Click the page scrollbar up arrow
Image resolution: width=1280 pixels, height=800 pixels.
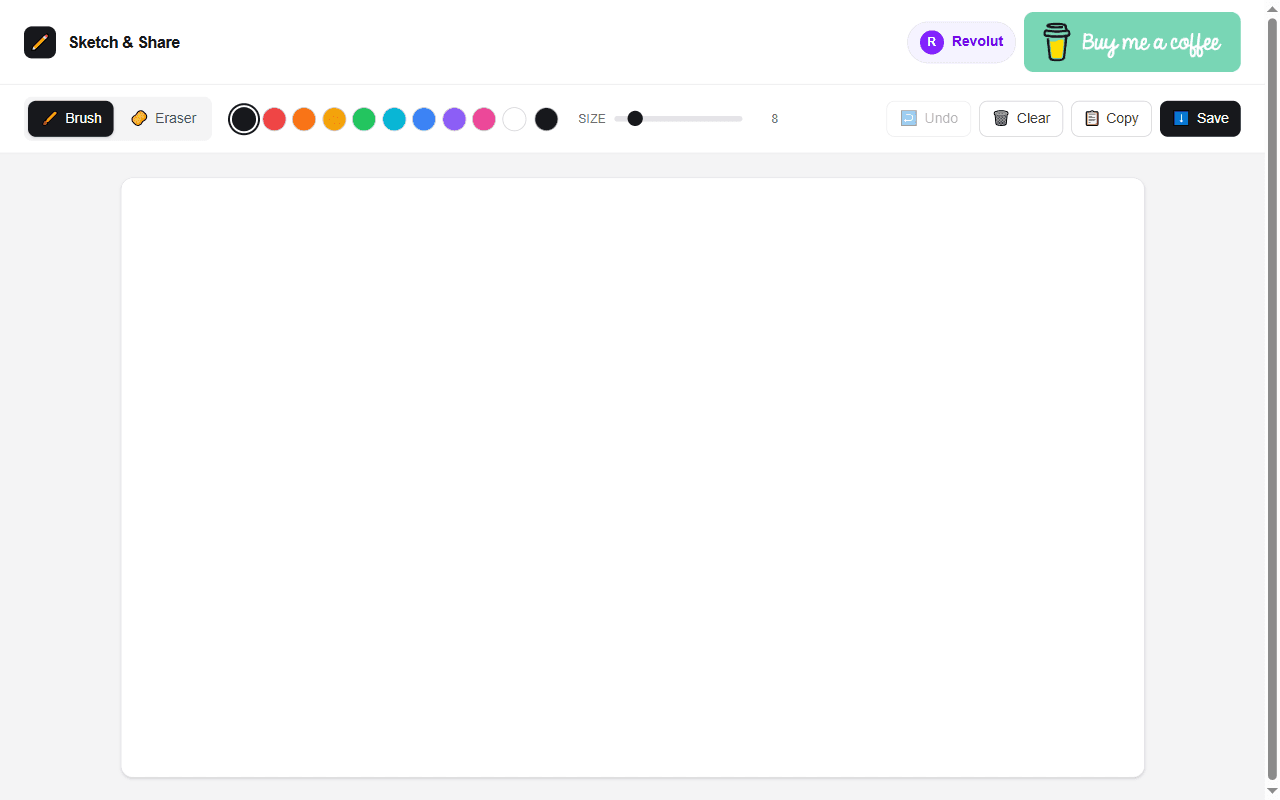coord(1272,8)
